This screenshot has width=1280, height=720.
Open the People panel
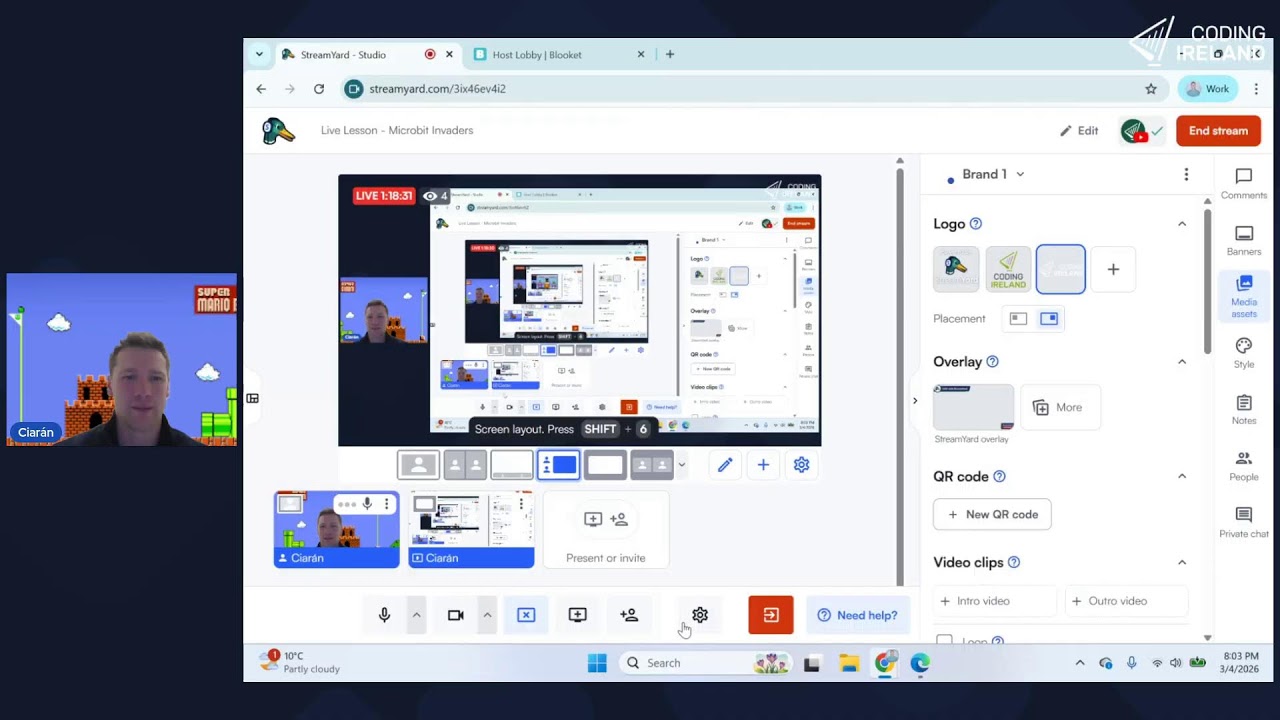coord(1243,466)
